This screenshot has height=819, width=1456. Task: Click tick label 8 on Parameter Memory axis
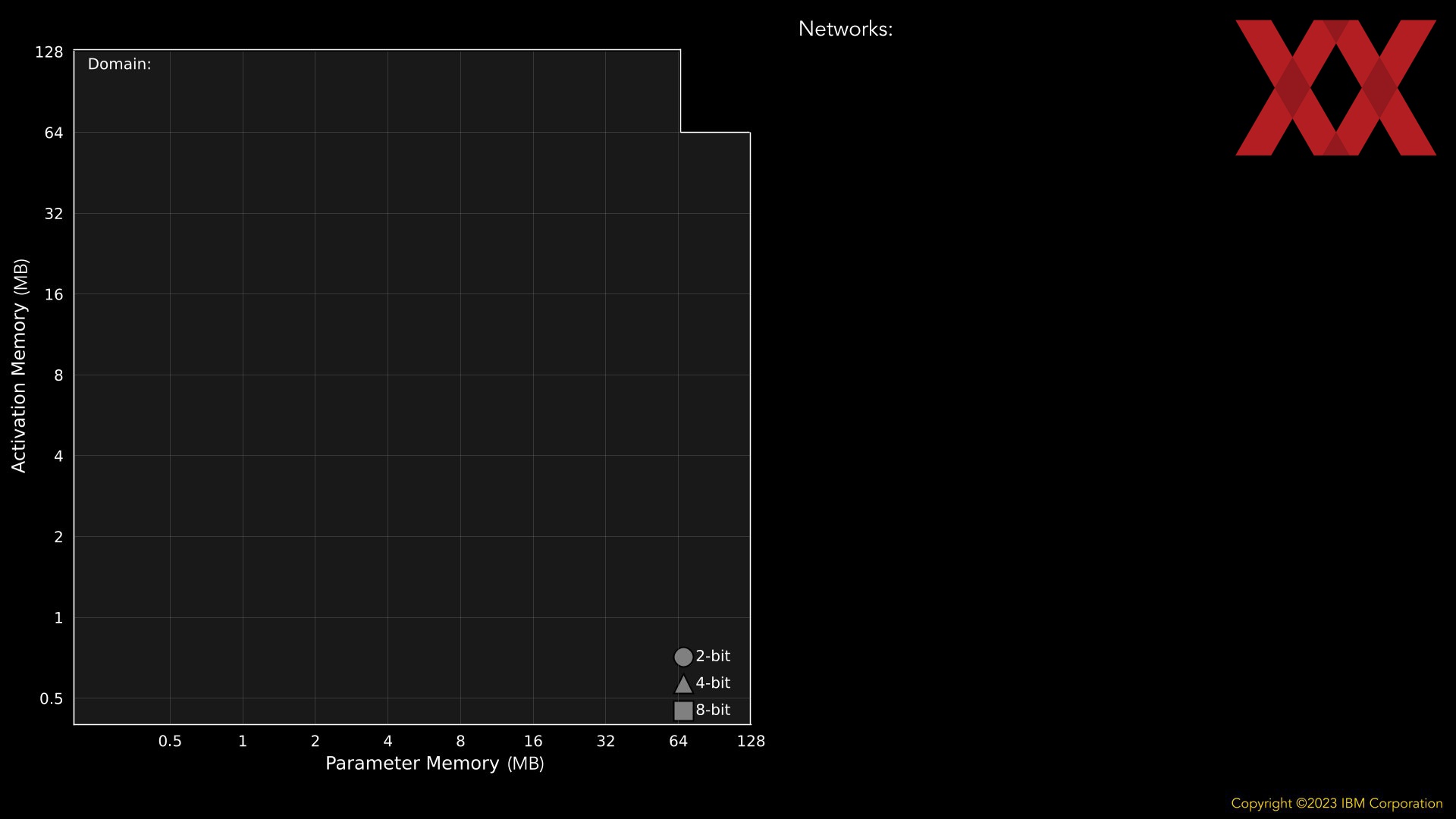tap(460, 742)
